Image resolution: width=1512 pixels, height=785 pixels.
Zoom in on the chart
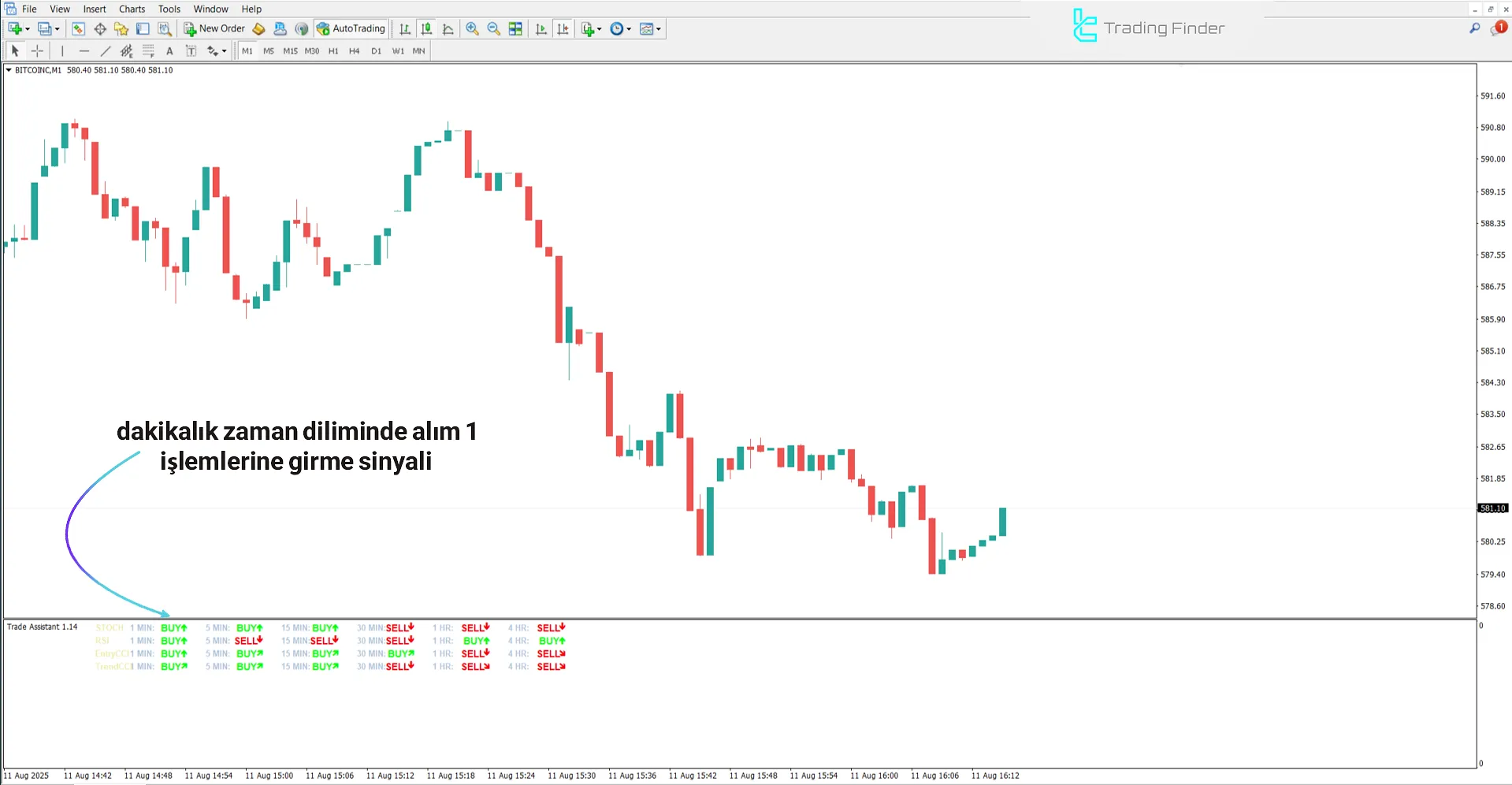click(x=472, y=28)
